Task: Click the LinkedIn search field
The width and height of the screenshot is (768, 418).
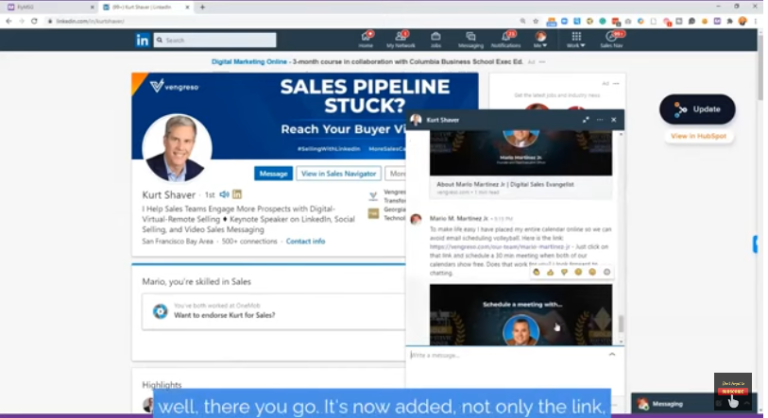Action: 215,40
